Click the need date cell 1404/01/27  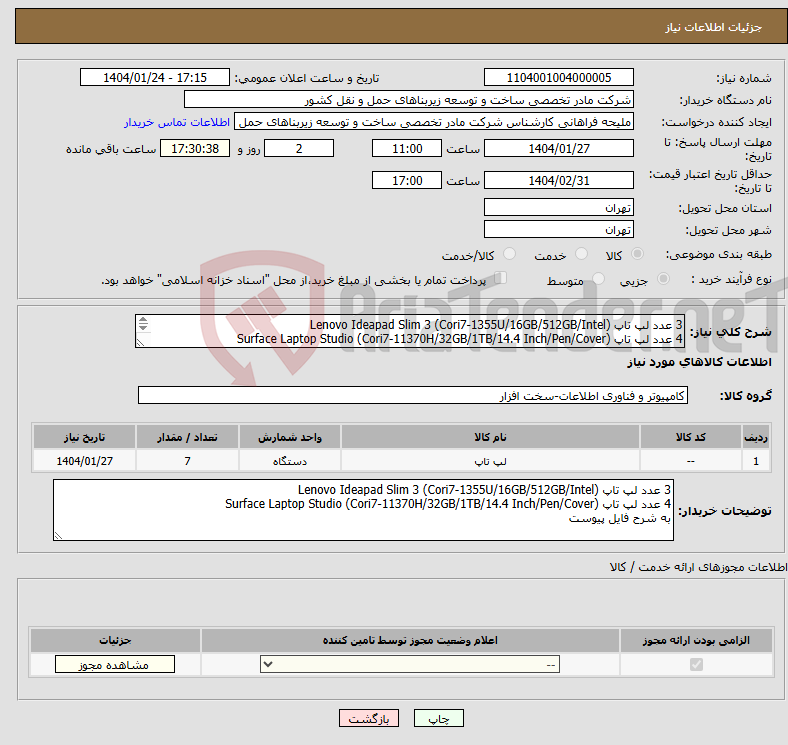[x=84, y=460]
